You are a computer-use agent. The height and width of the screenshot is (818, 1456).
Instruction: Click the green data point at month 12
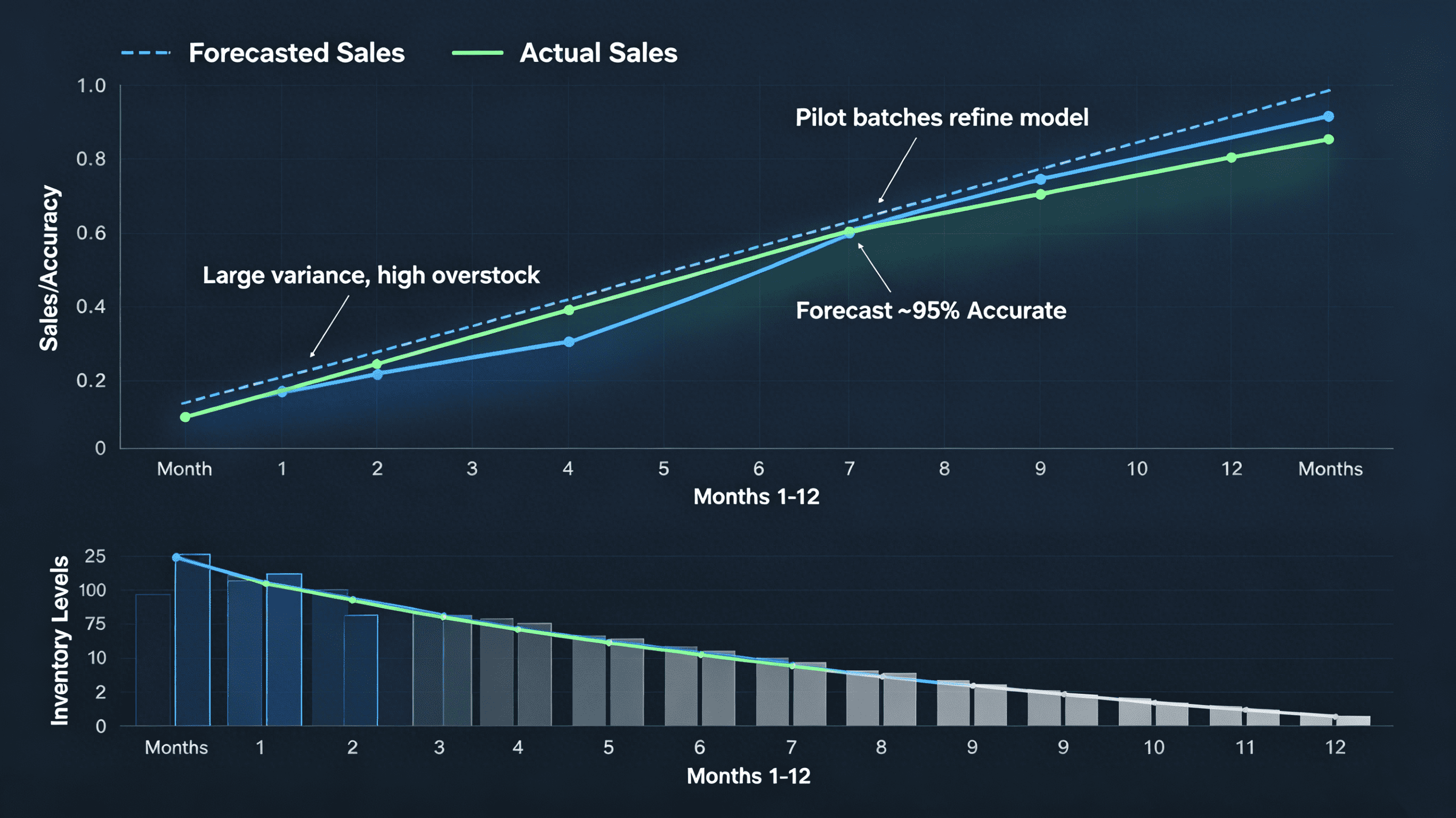pos(1232,157)
